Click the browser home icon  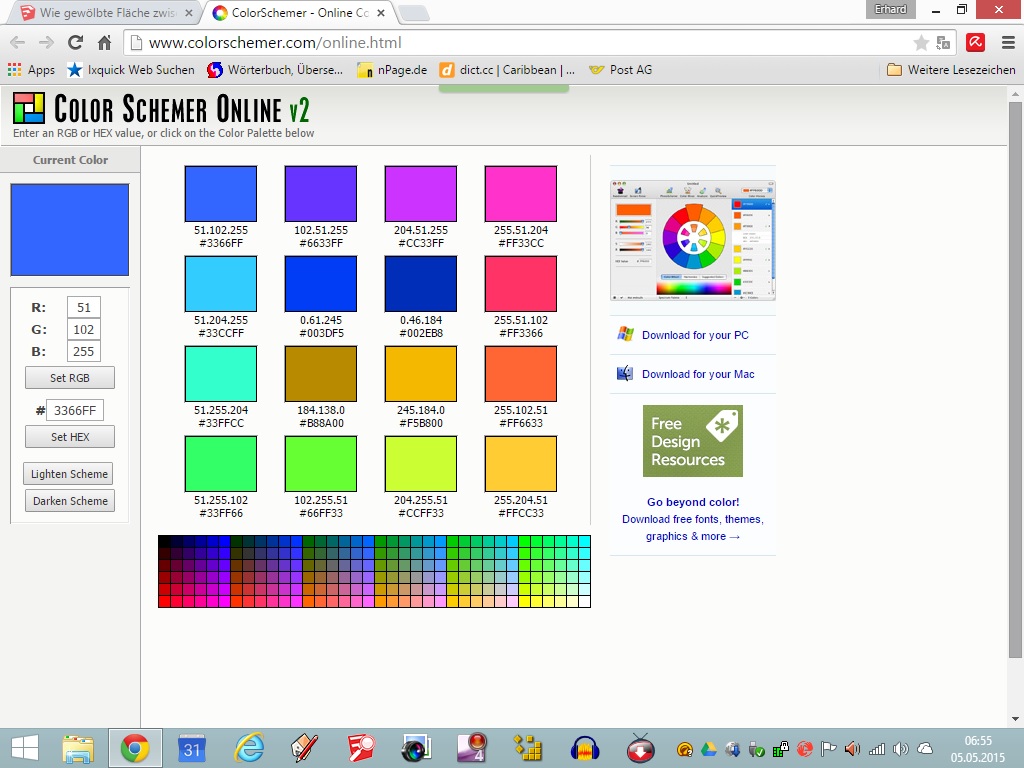(x=104, y=43)
